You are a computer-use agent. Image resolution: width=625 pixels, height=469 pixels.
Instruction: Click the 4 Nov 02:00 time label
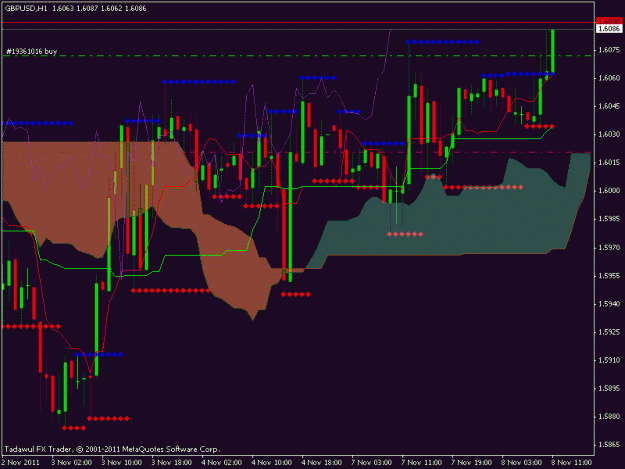(x=222, y=463)
